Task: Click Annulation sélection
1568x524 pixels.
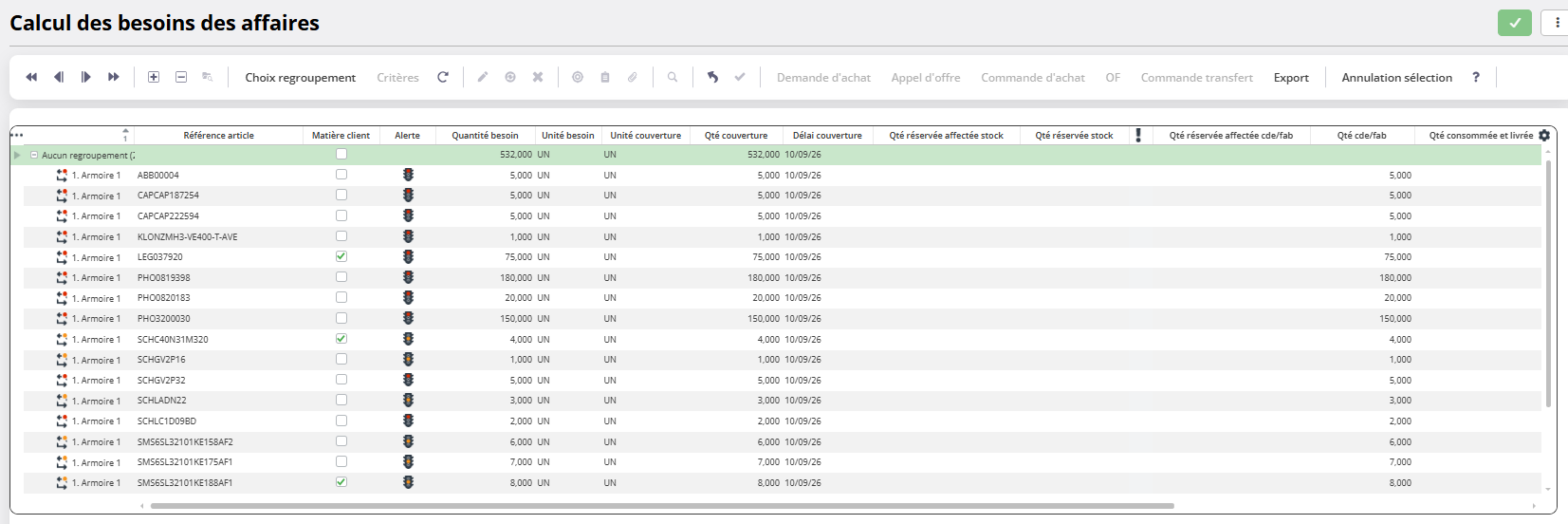Action: [1396, 78]
